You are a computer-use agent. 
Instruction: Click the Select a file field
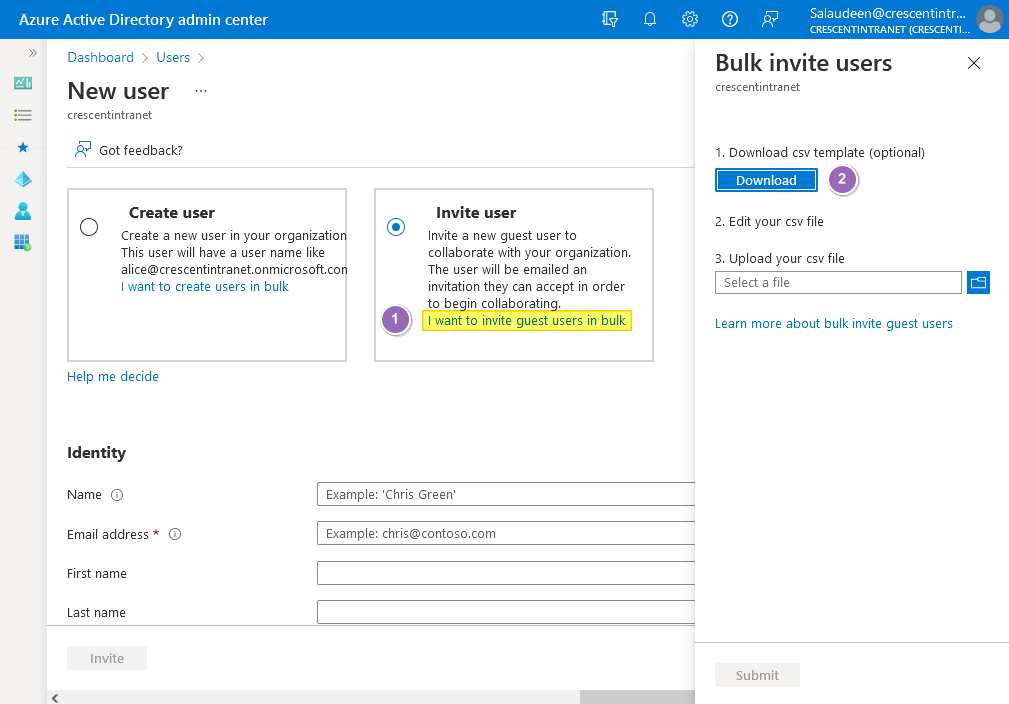pyautogui.click(x=838, y=283)
